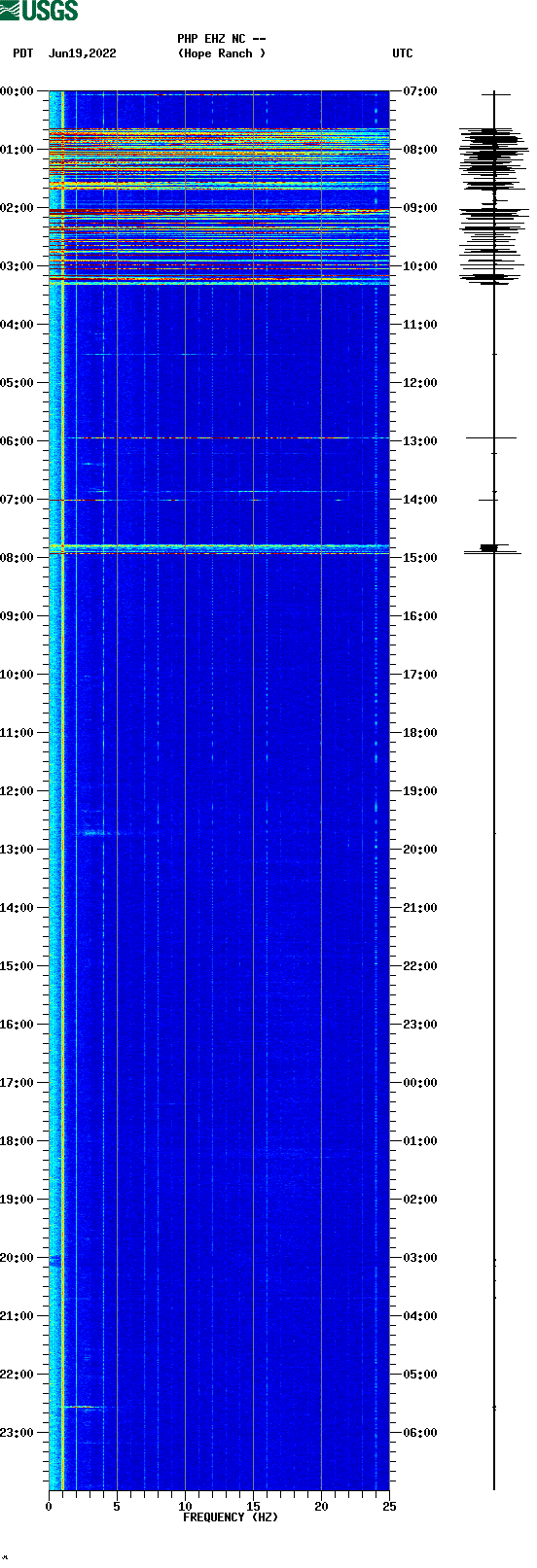This screenshot has width=537, height=1568.
Task: Click the 13:00 UTC time label
Action: tap(420, 441)
